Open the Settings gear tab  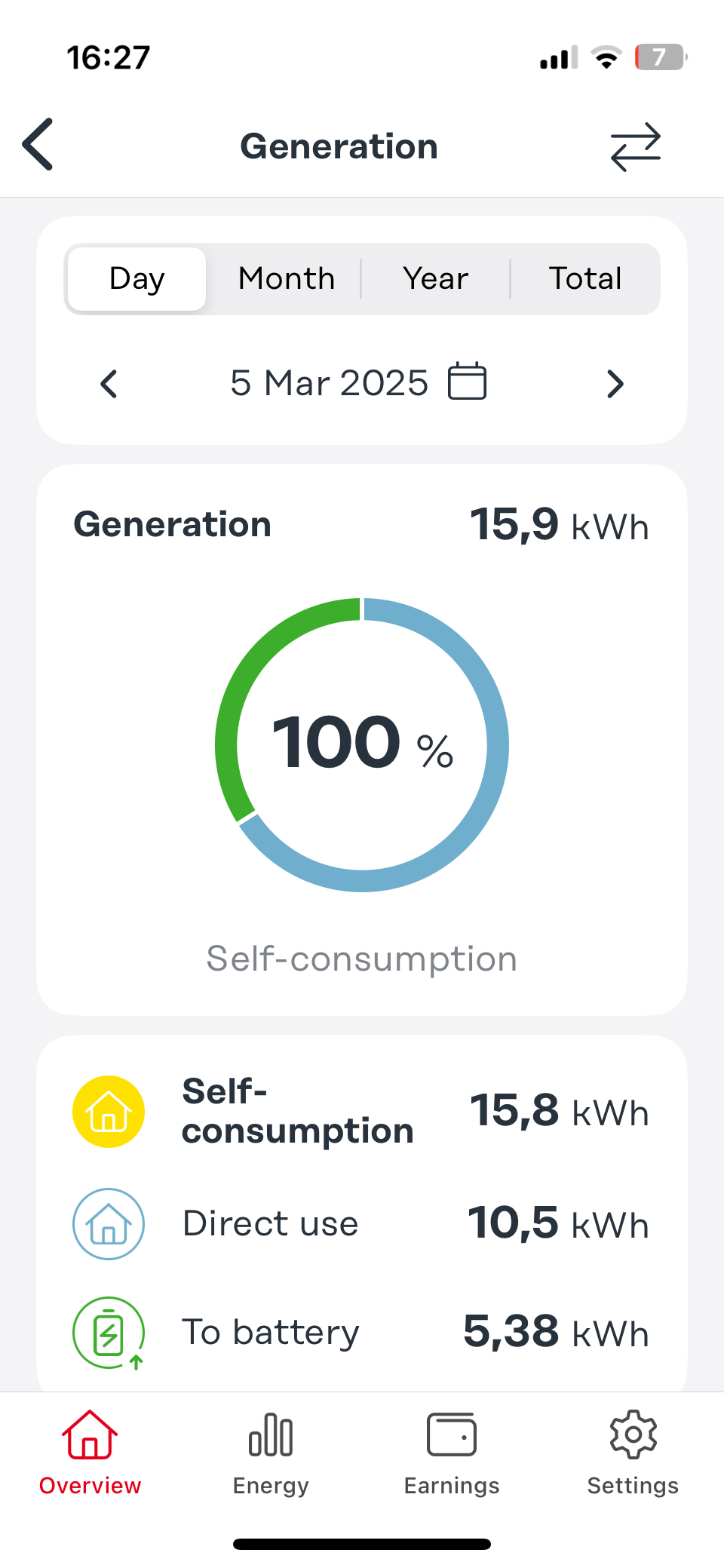coord(633,1453)
